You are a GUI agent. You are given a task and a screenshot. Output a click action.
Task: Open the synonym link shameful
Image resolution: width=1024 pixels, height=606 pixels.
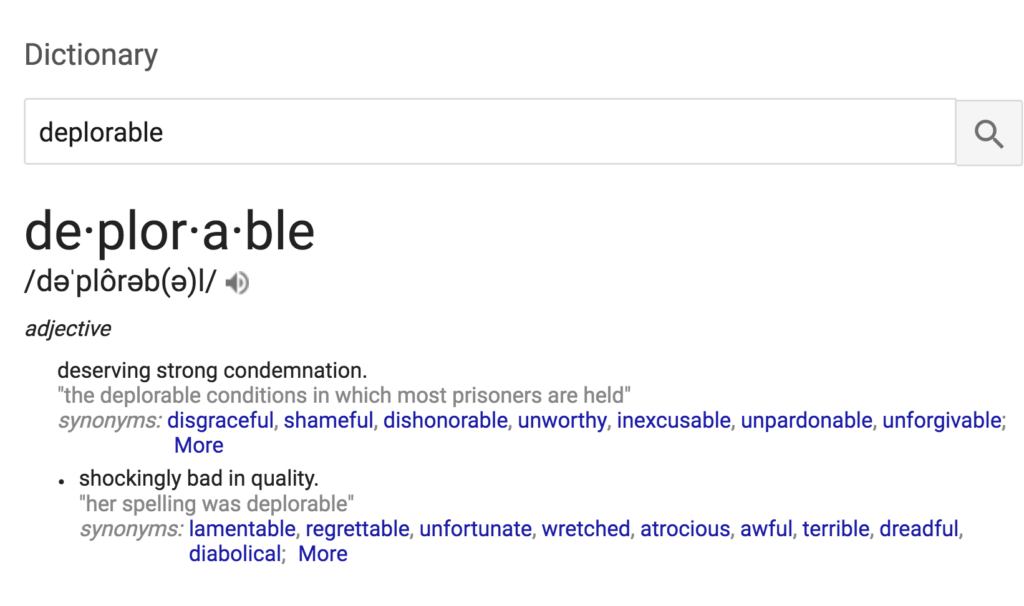(328, 421)
